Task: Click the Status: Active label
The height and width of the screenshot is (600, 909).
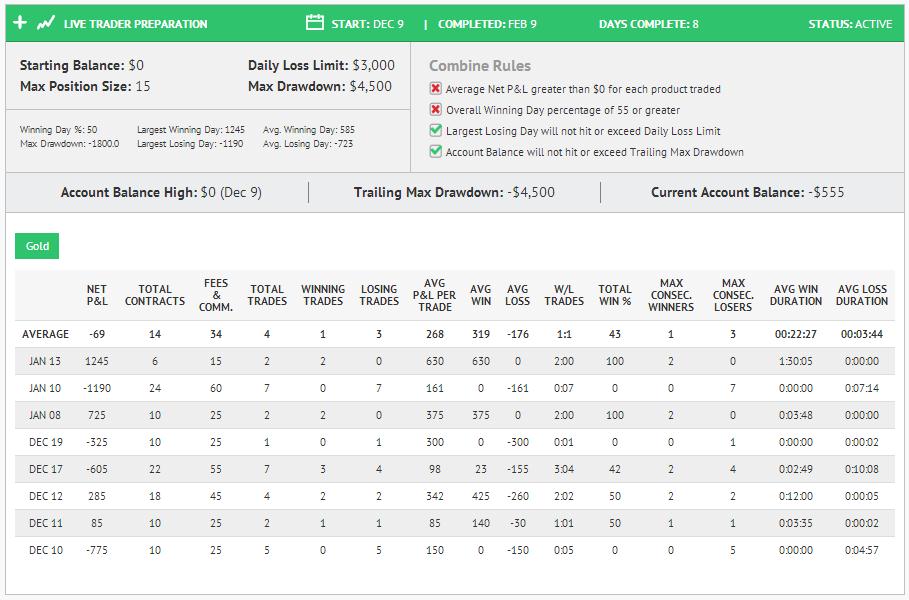Action: coord(850,24)
